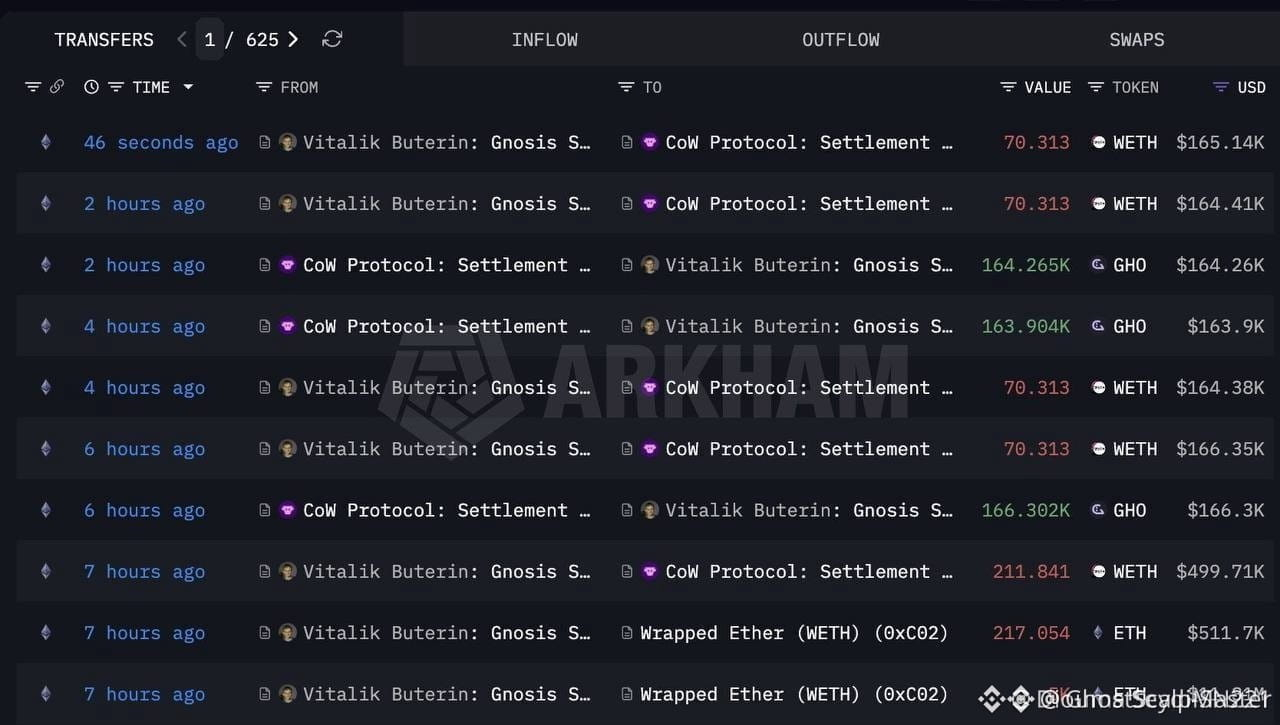Viewport: 1280px width, 725px height.
Task: Refresh the transfers list
Action: pyautogui.click(x=332, y=39)
